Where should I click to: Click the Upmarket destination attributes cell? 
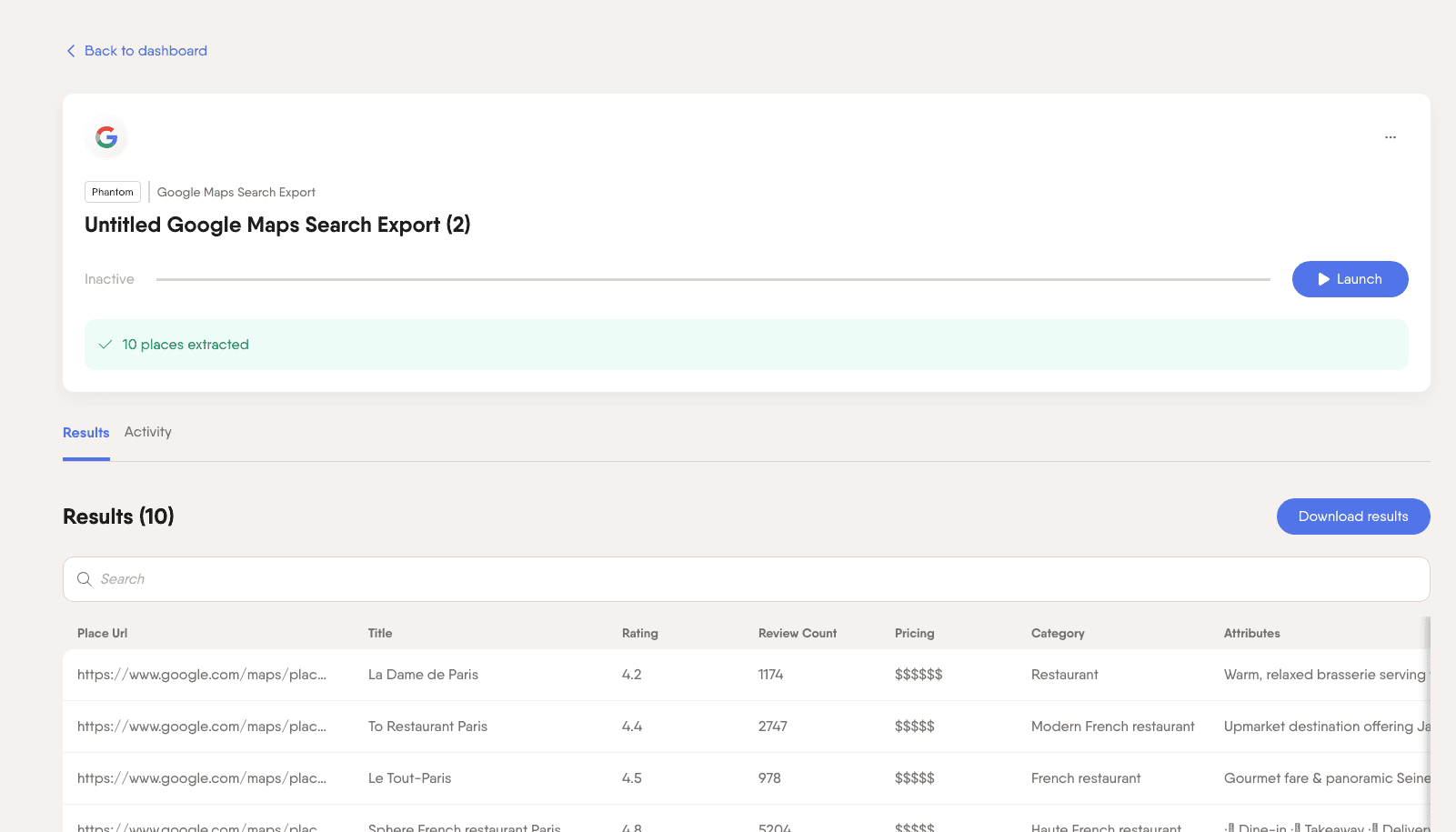pos(1327,727)
